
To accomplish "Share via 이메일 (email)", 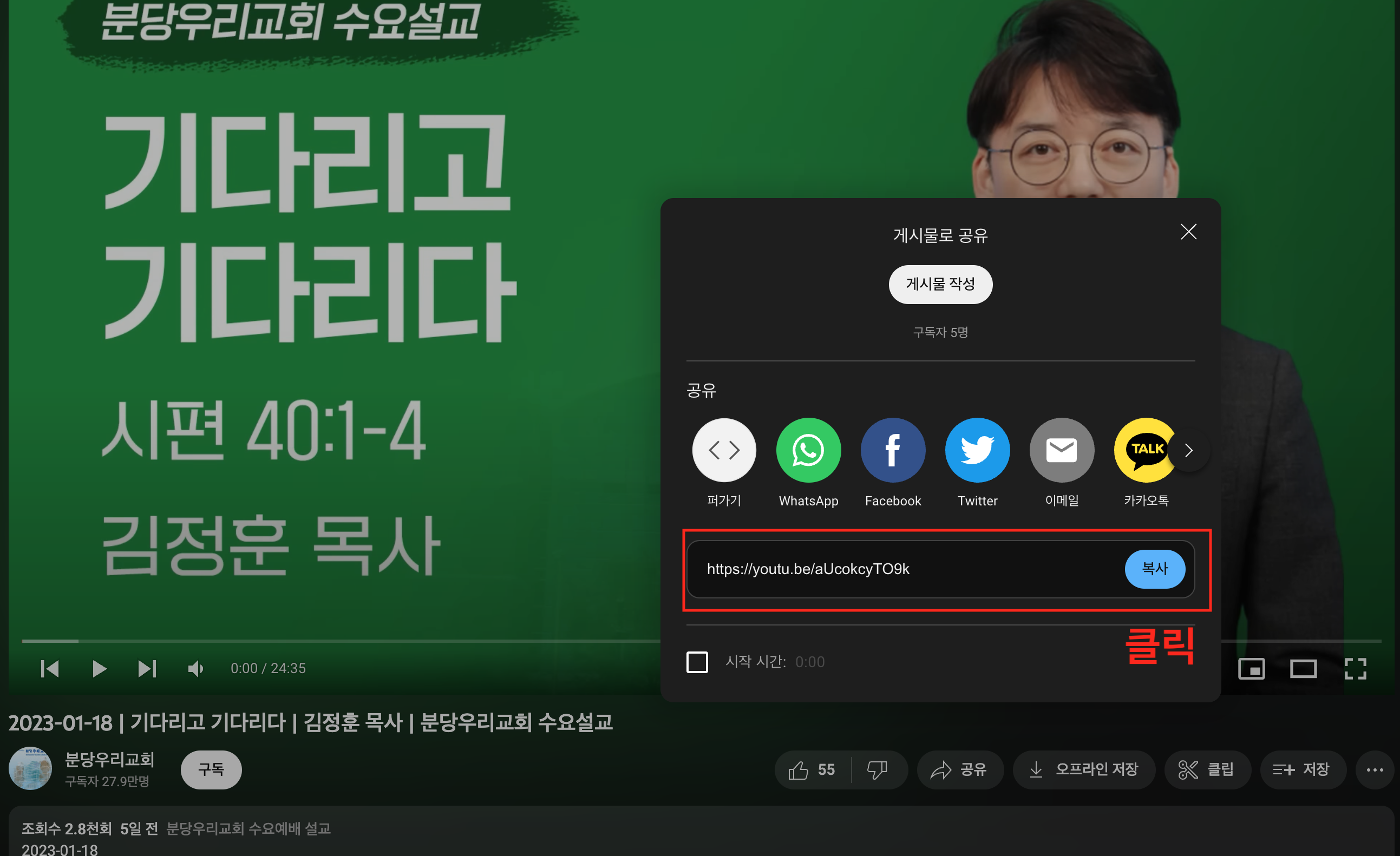I will (x=1061, y=449).
